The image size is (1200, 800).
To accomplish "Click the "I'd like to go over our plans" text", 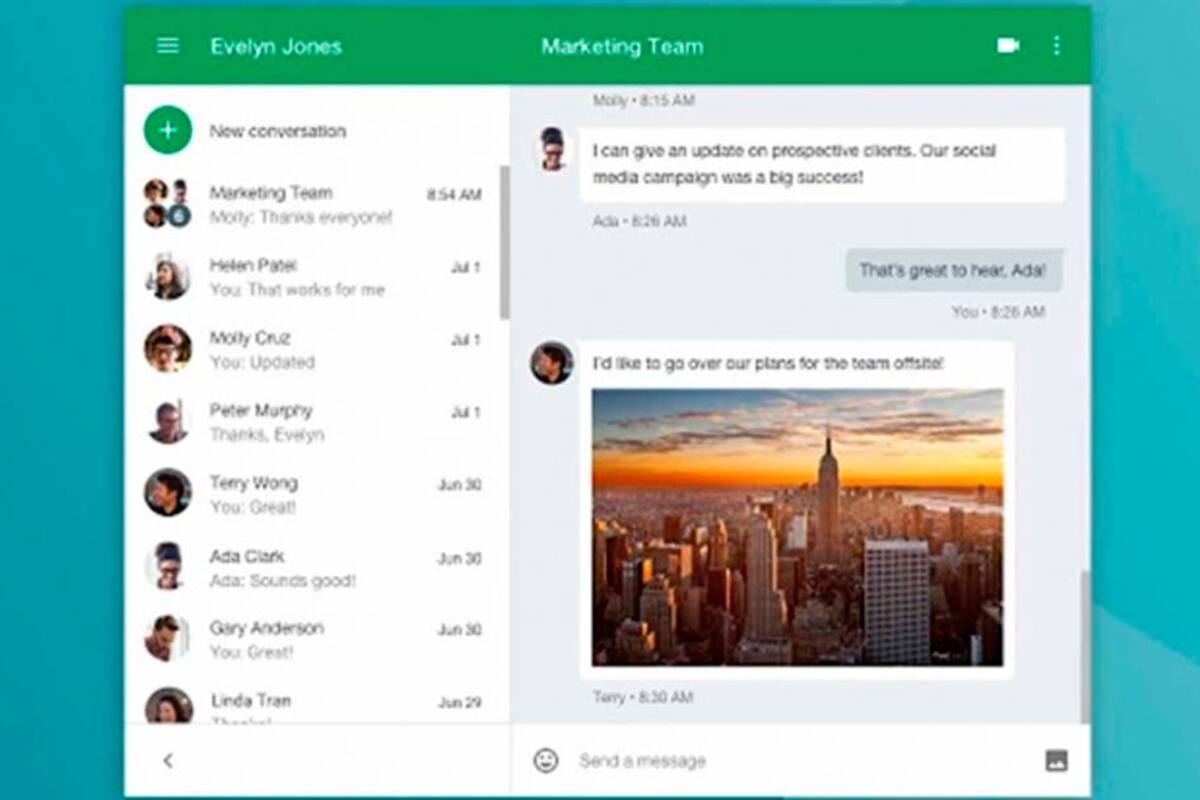I will (x=768, y=364).
